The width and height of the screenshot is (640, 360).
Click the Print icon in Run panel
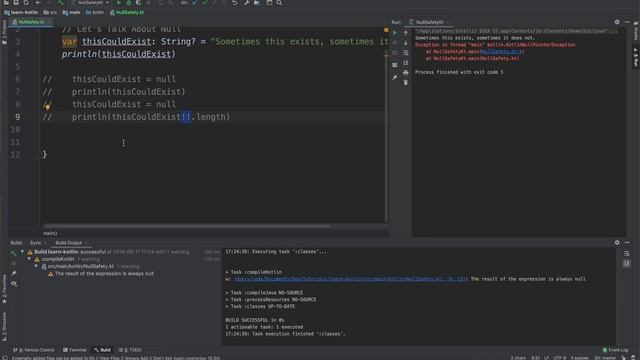pyautogui.click(x=406, y=73)
